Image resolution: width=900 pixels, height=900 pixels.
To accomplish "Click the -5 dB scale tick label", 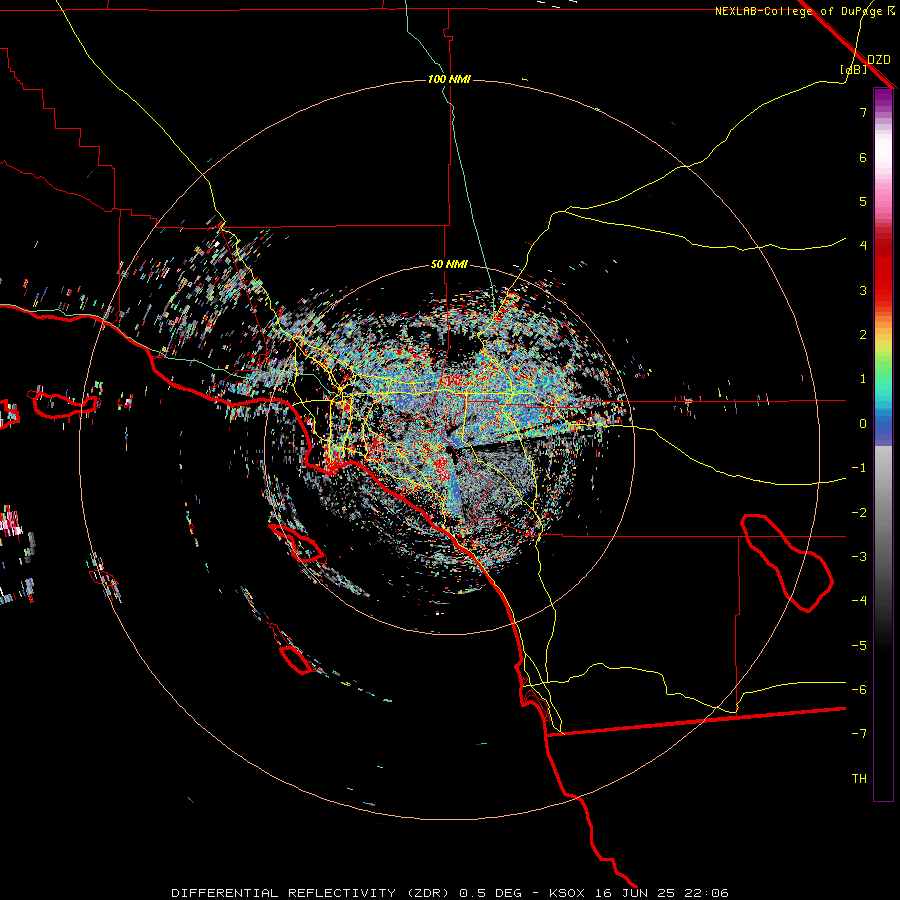I will coord(859,646).
